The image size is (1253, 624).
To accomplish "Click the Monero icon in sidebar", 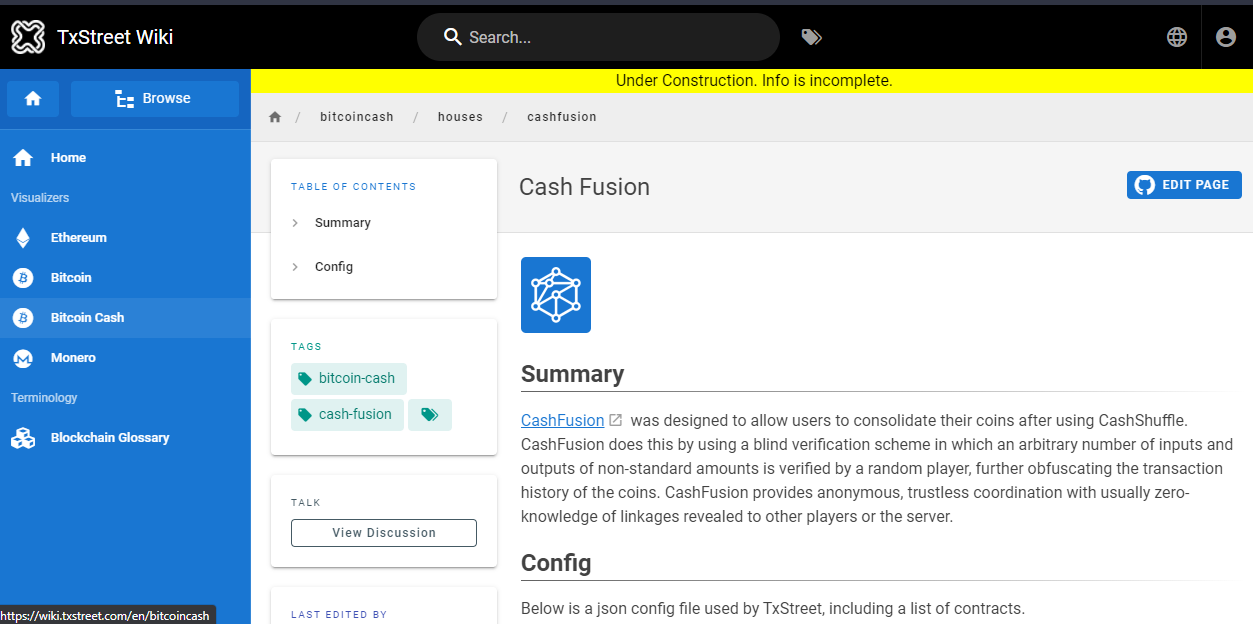I will [23, 358].
